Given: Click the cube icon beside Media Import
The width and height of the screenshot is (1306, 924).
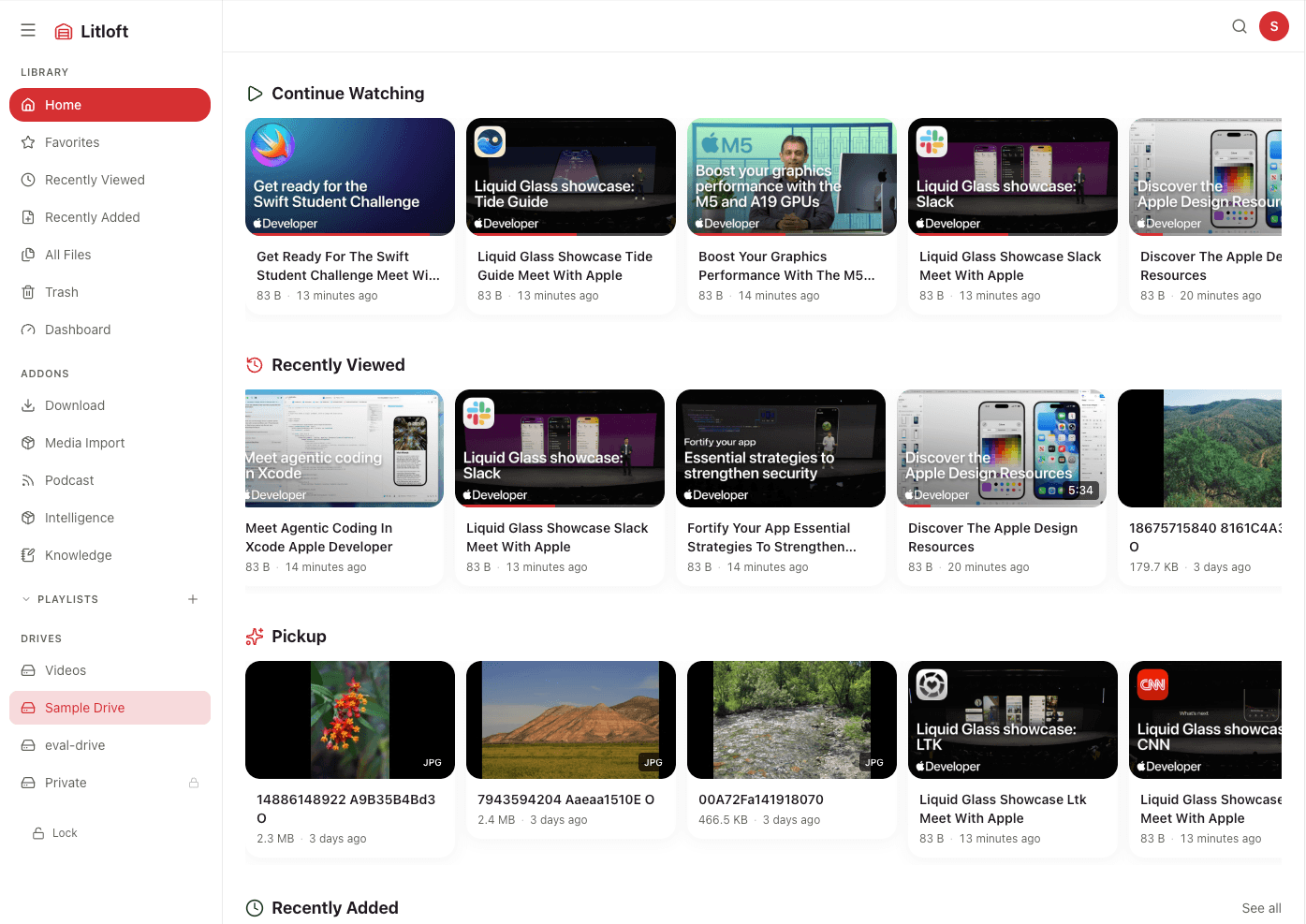Looking at the screenshot, I should [x=28, y=443].
